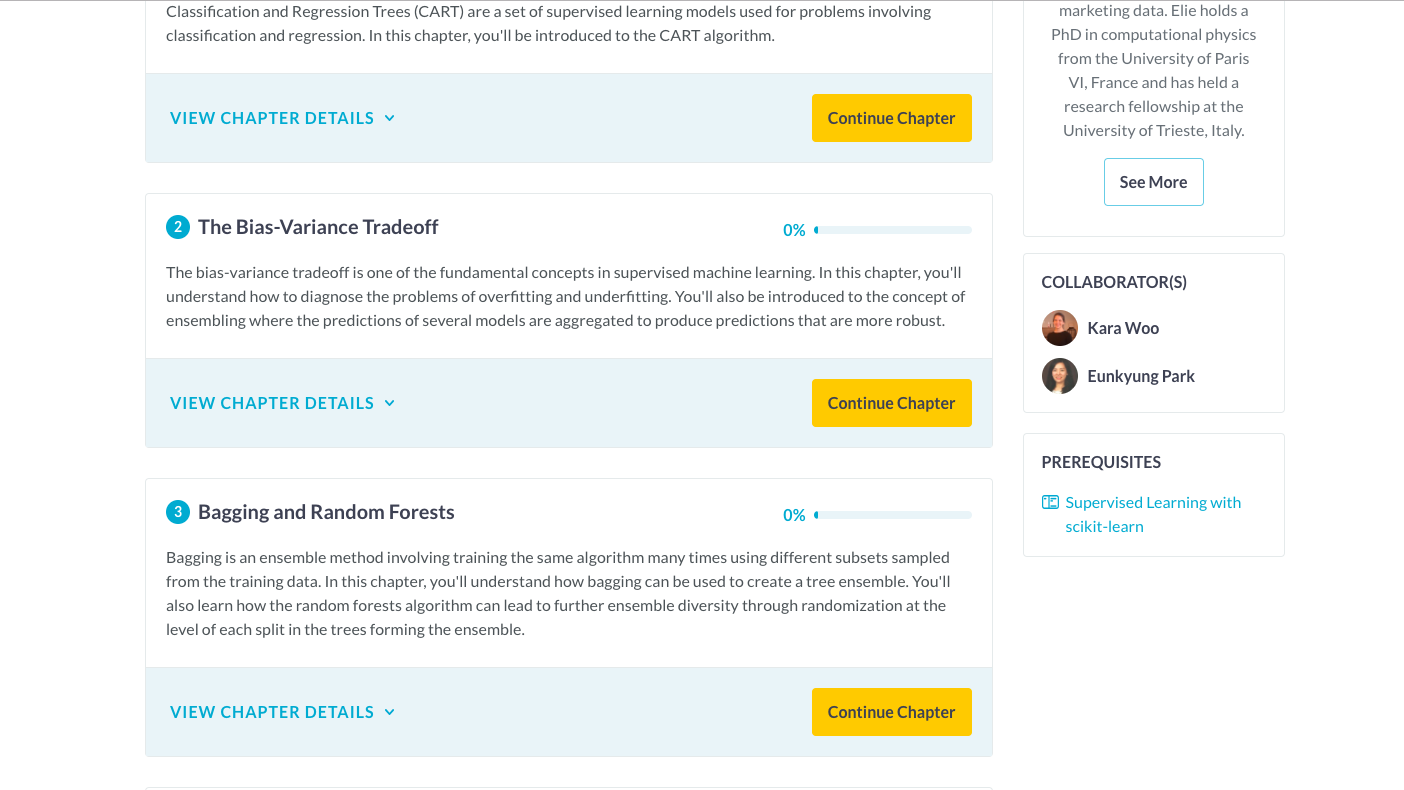Image resolution: width=1404 pixels, height=790 pixels.
Task: Click the Bias-Variance Tradeoff progress bar
Action: click(893, 230)
